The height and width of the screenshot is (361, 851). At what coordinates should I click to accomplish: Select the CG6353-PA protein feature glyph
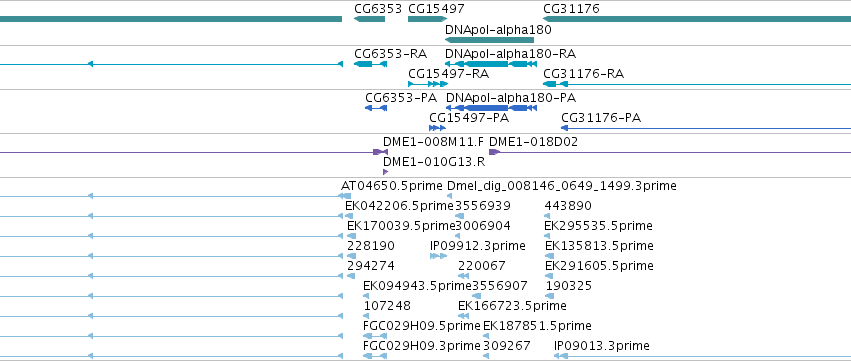click(x=376, y=108)
